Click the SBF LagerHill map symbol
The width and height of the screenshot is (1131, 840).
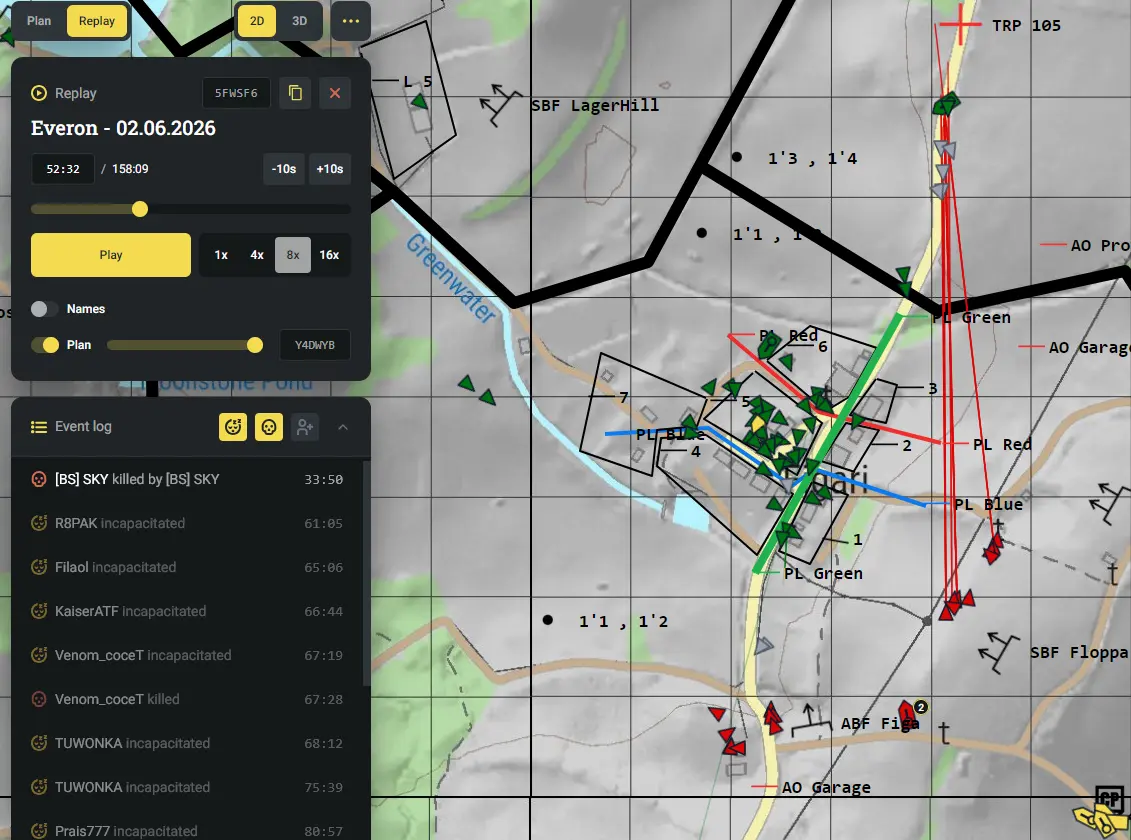point(501,105)
